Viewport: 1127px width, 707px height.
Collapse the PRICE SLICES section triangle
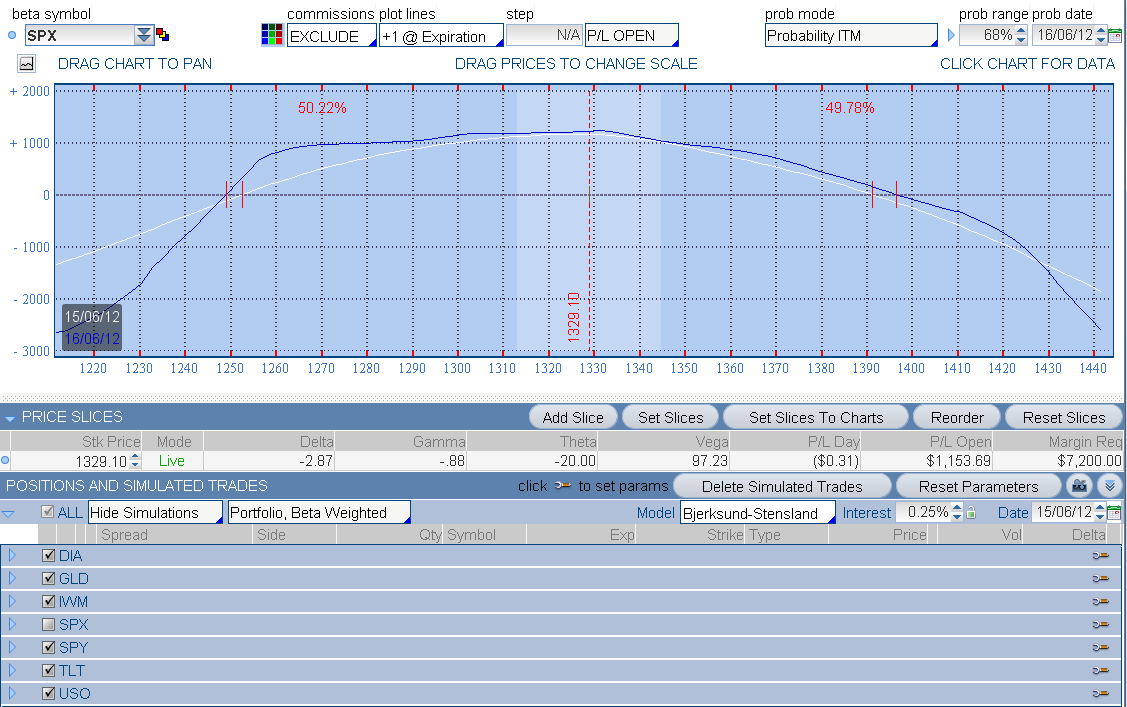pos(10,418)
